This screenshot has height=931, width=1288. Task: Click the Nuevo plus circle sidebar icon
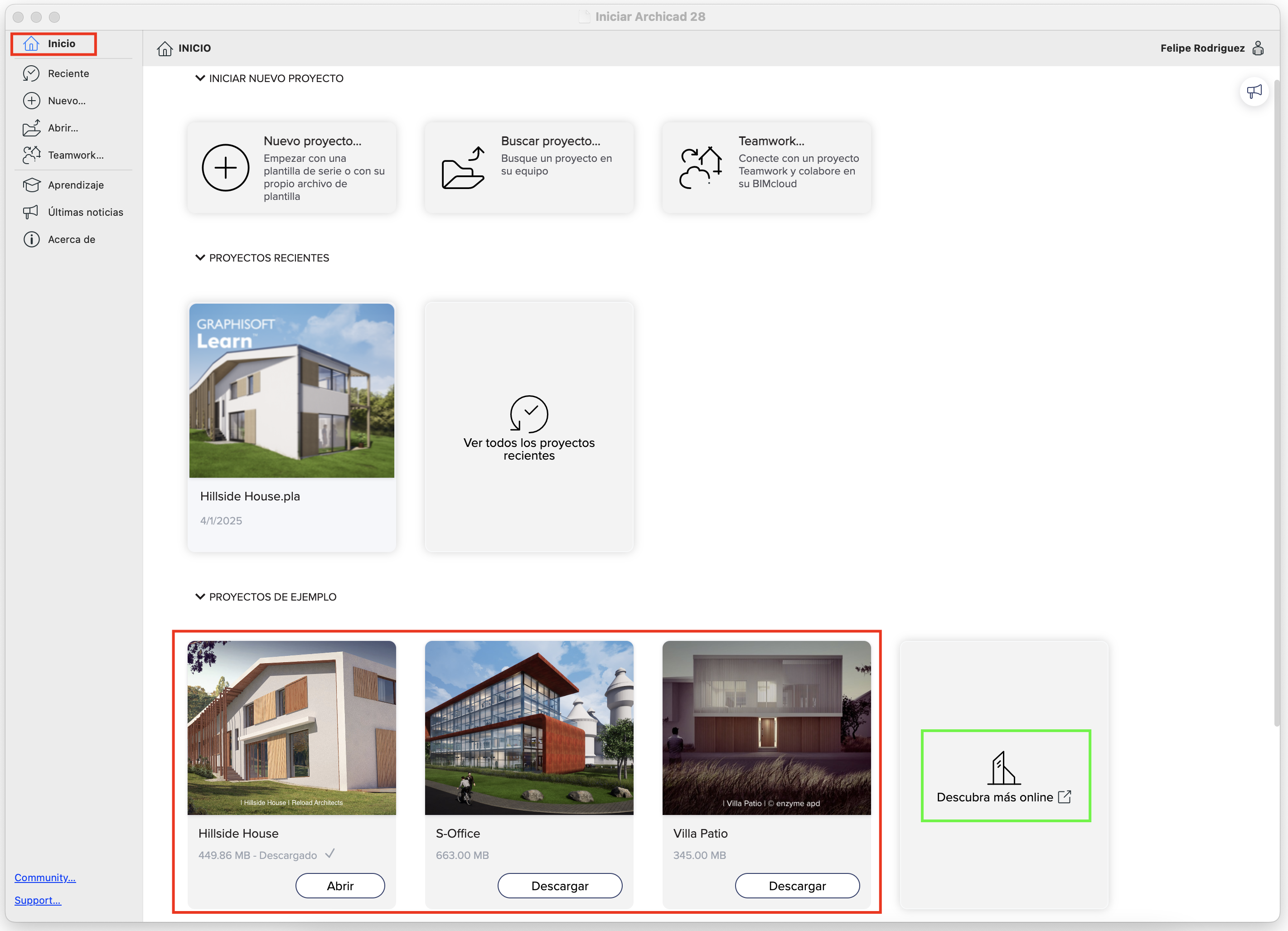[x=31, y=101]
